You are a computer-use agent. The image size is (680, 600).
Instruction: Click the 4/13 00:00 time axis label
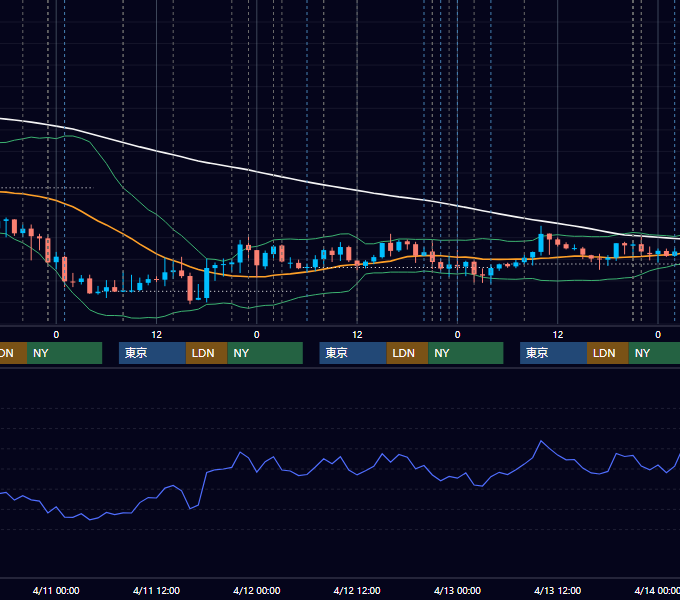tap(457, 590)
